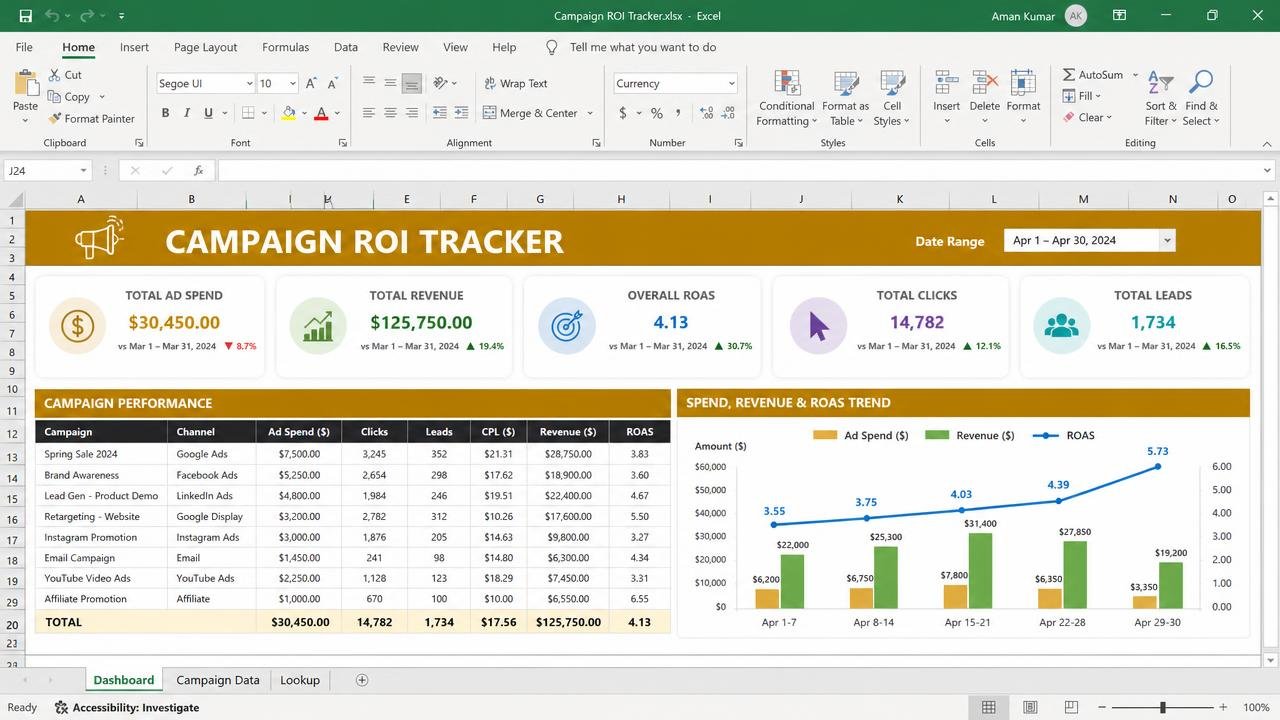Viewport: 1280px width, 720px height.
Task: Click the Format as Table icon
Action: coord(846,84)
